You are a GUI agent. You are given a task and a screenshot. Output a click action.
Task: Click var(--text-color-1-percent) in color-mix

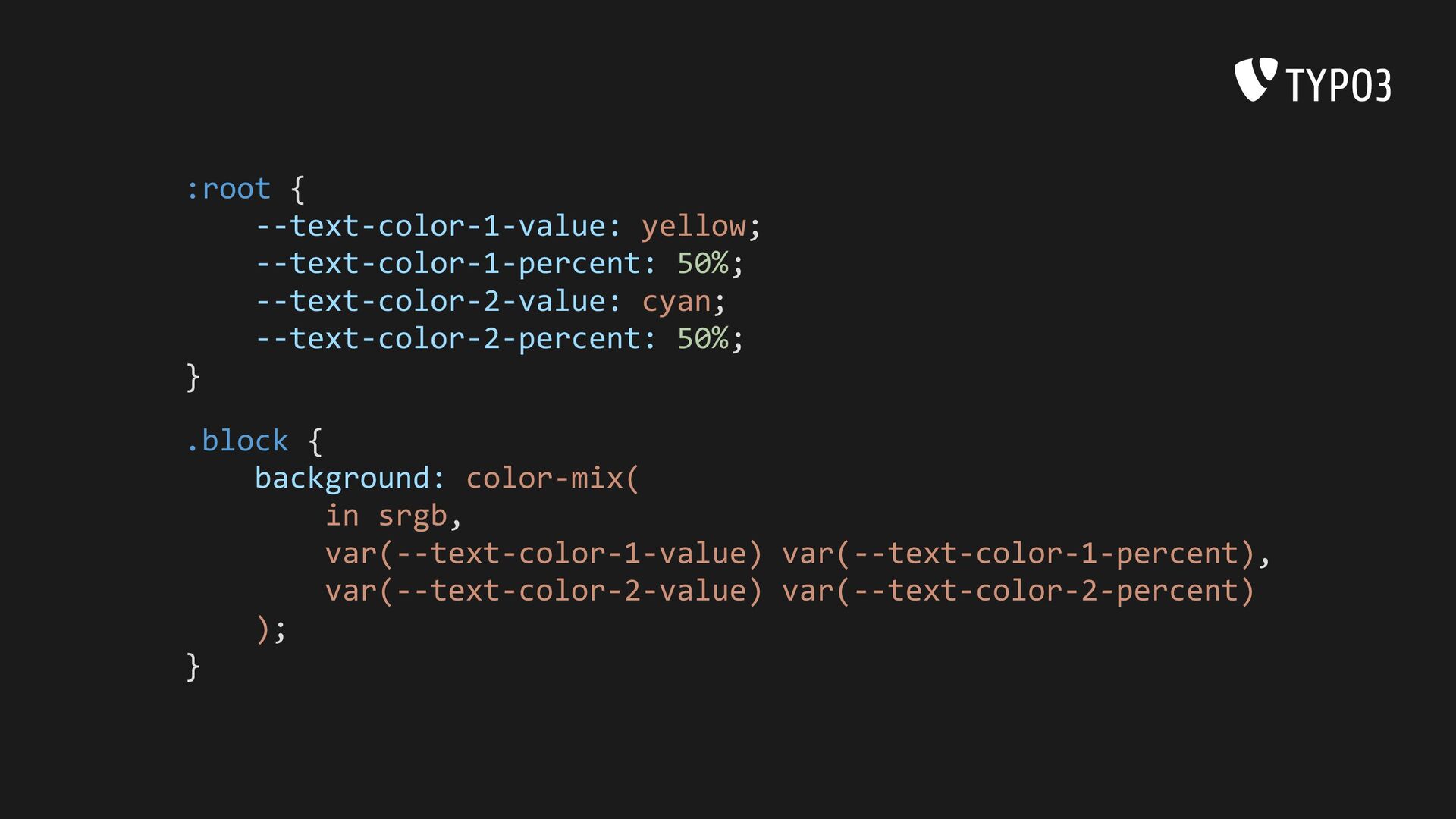point(1018,554)
